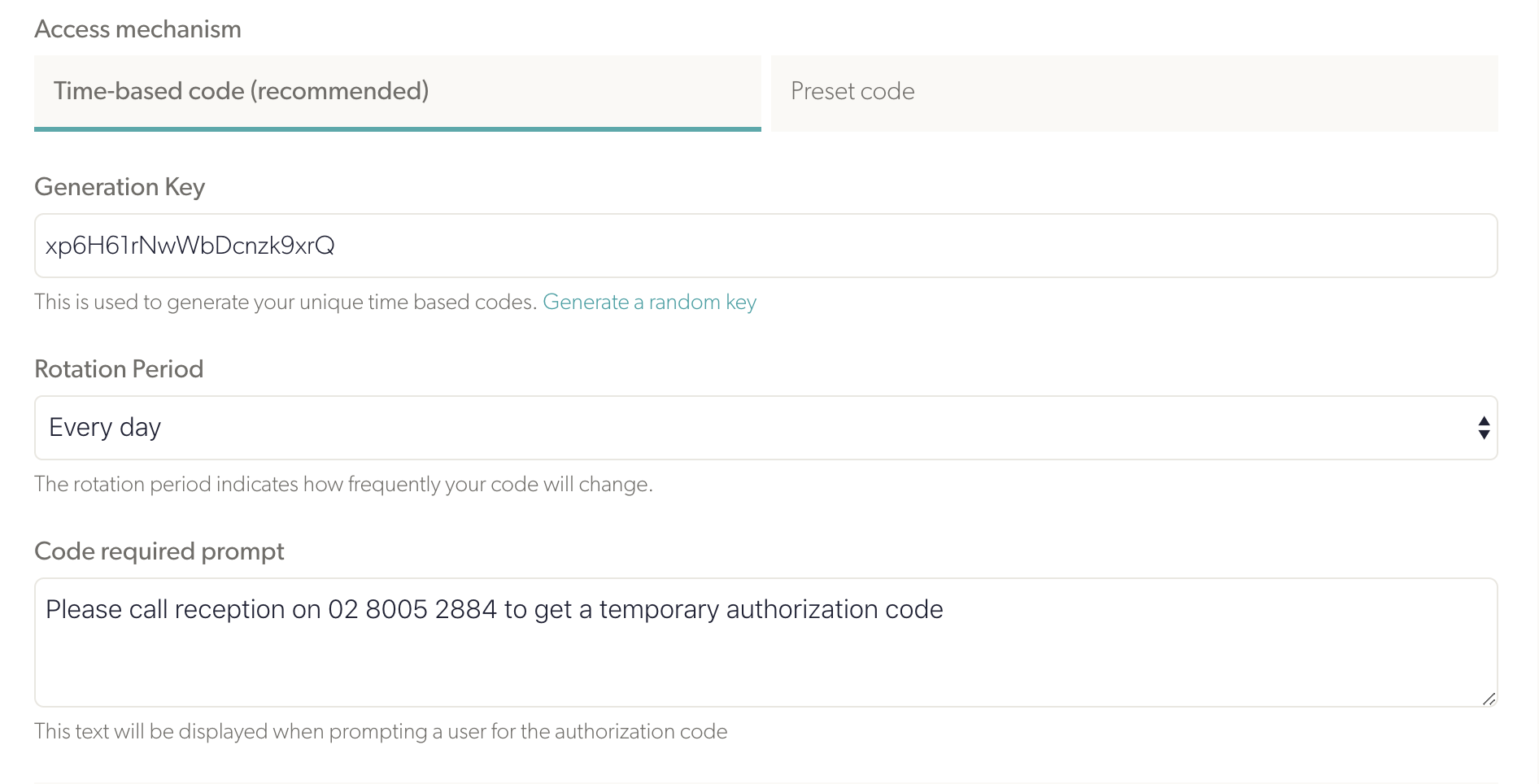The image size is (1539, 784).
Task: Click into the Generation Key input field
Action: [765, 246]
